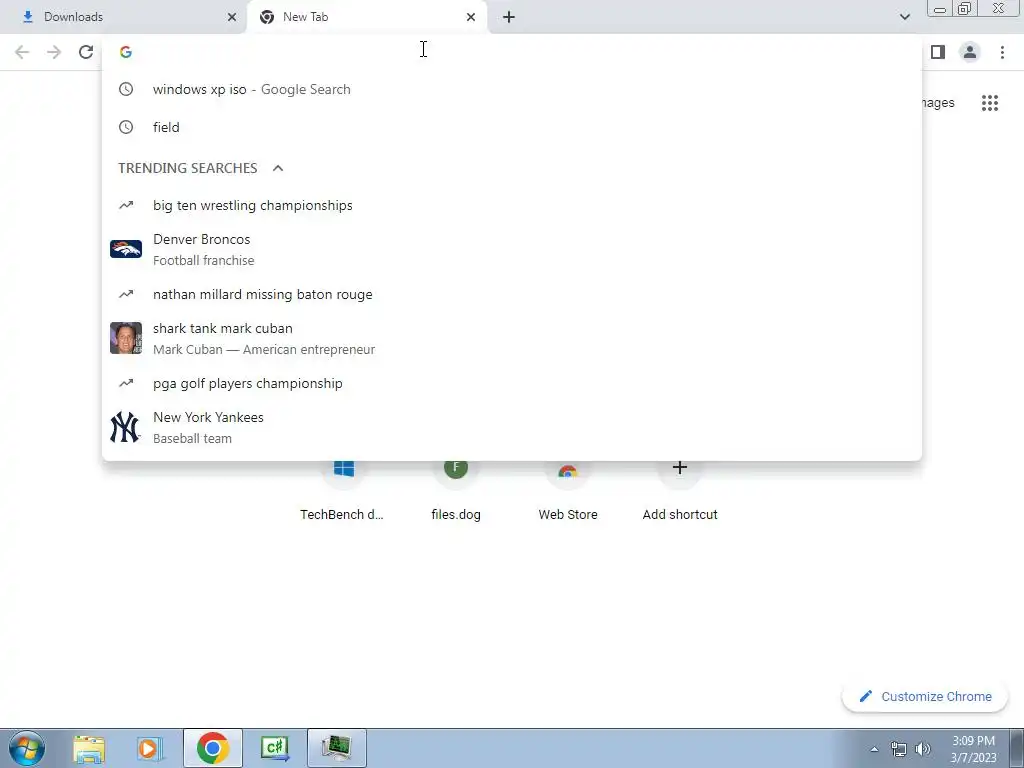
Task: Open the Windows Start menu
Action: click(x=27, y=748)
